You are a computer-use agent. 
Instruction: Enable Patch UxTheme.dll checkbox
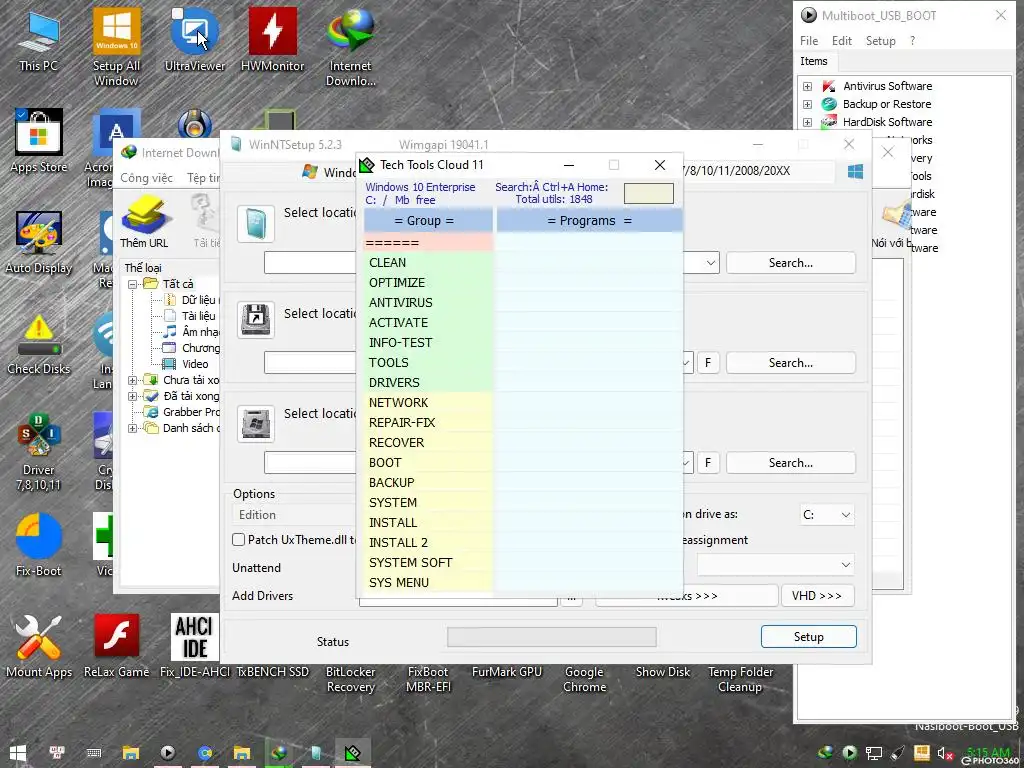tap(238, 539)
